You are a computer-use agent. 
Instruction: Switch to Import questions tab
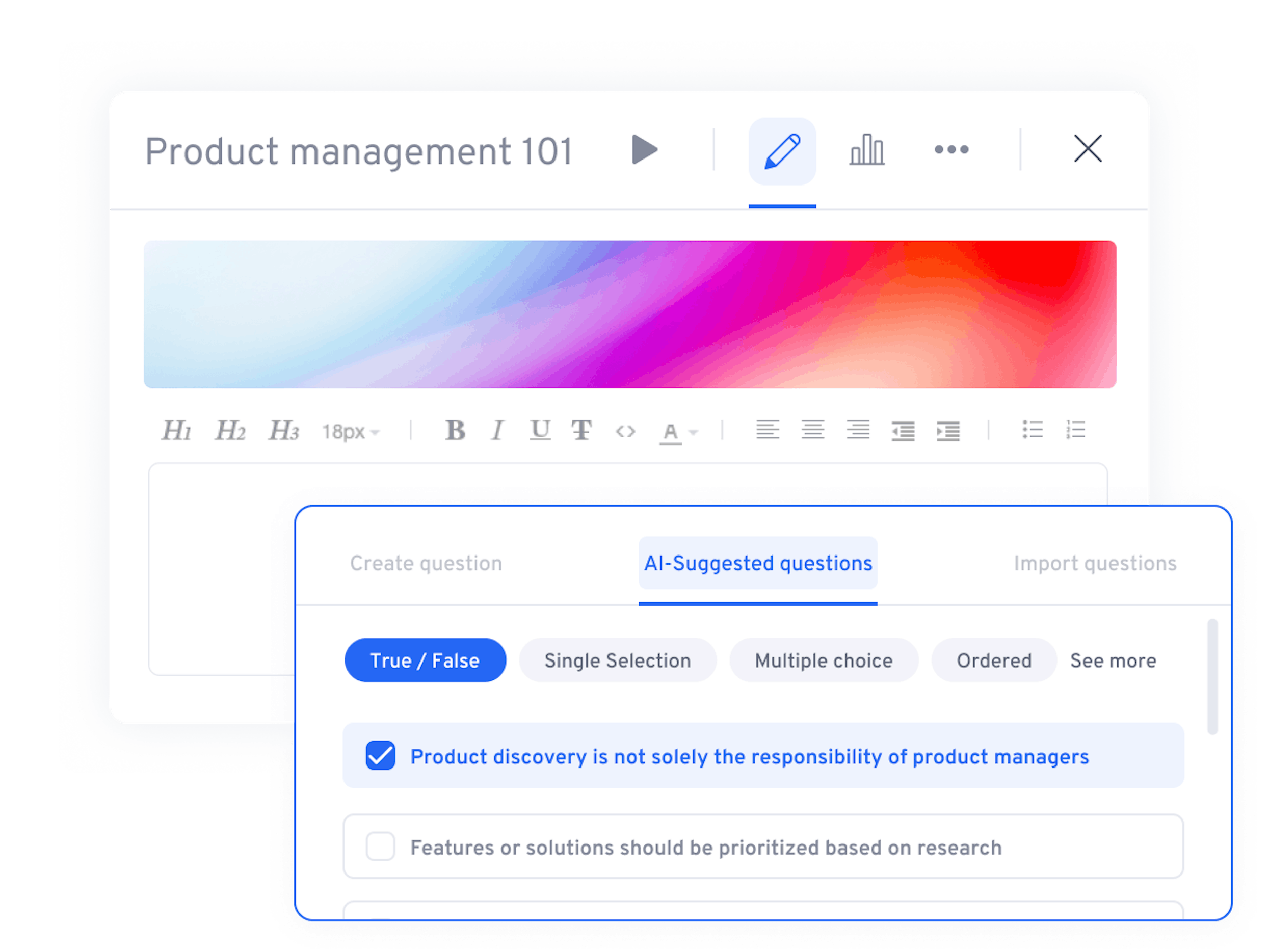pos(1095,564)
